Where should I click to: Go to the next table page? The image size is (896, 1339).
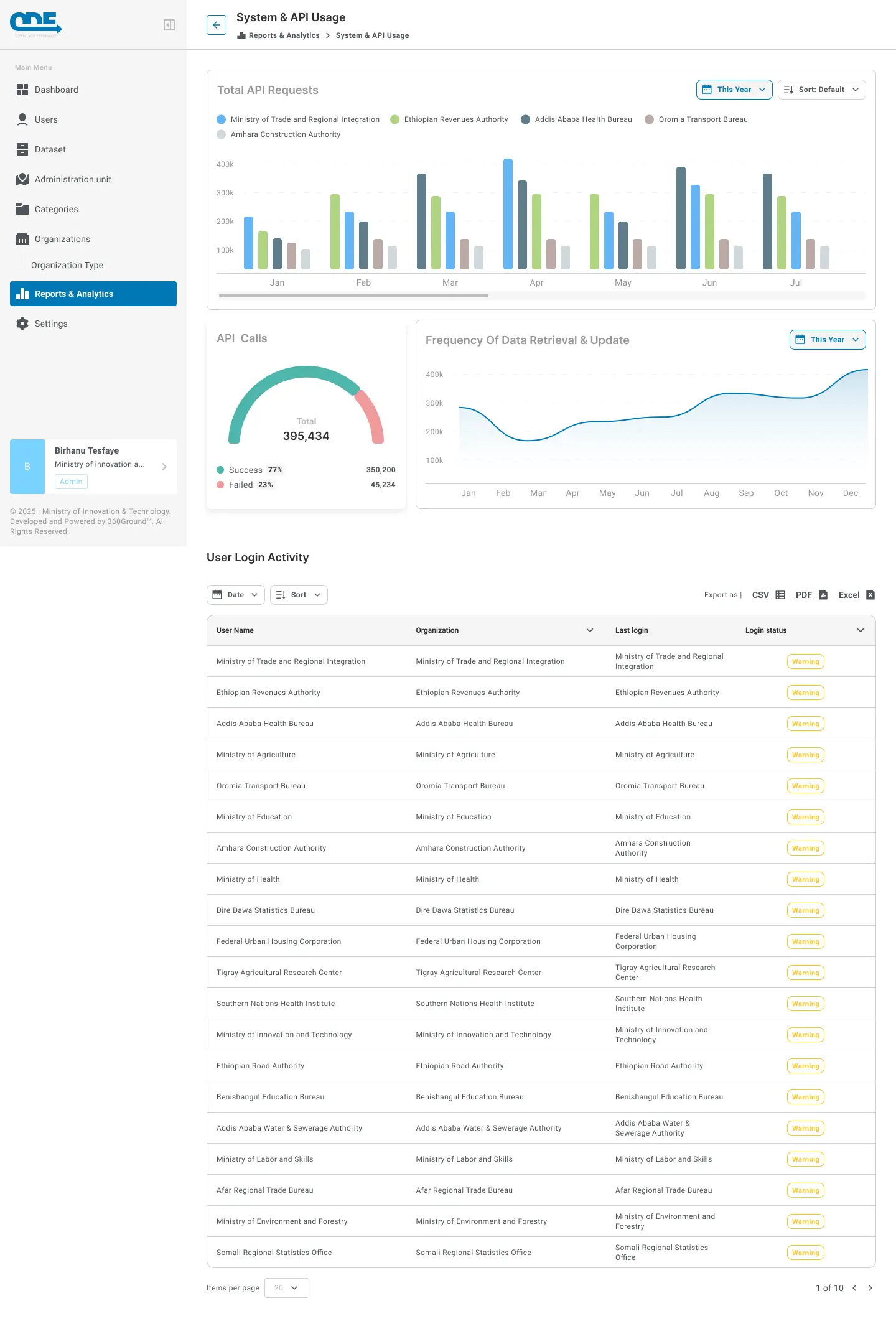point(870,1288)
